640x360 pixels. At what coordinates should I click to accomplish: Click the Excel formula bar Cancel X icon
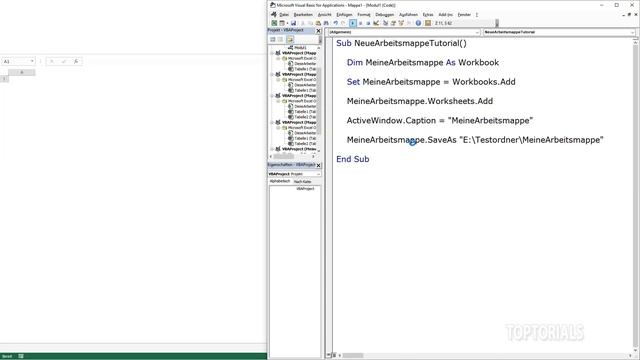[52, 61]
